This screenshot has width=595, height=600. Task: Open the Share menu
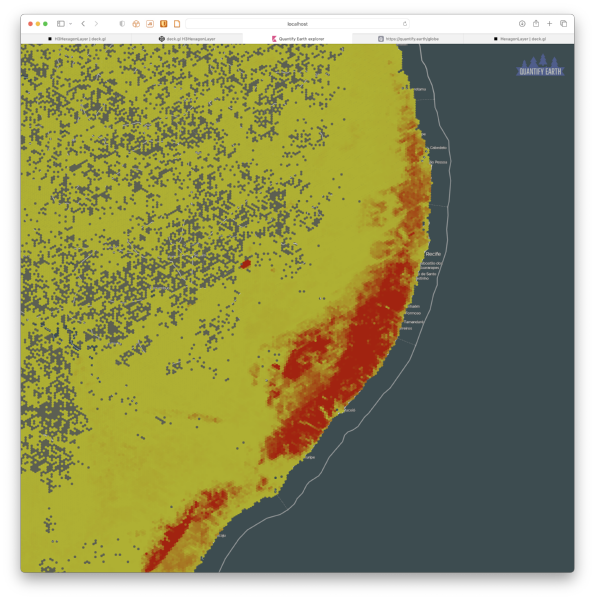coord(536,23)
